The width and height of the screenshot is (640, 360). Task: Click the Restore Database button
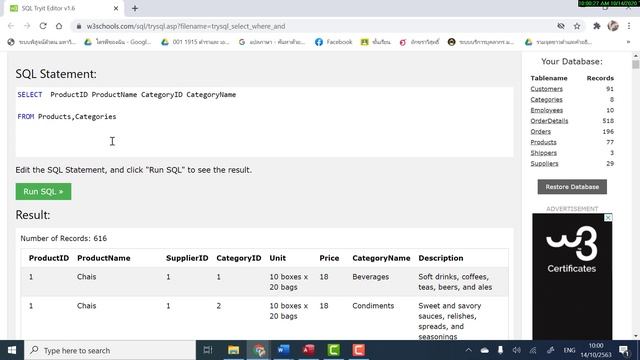point(572,187)
